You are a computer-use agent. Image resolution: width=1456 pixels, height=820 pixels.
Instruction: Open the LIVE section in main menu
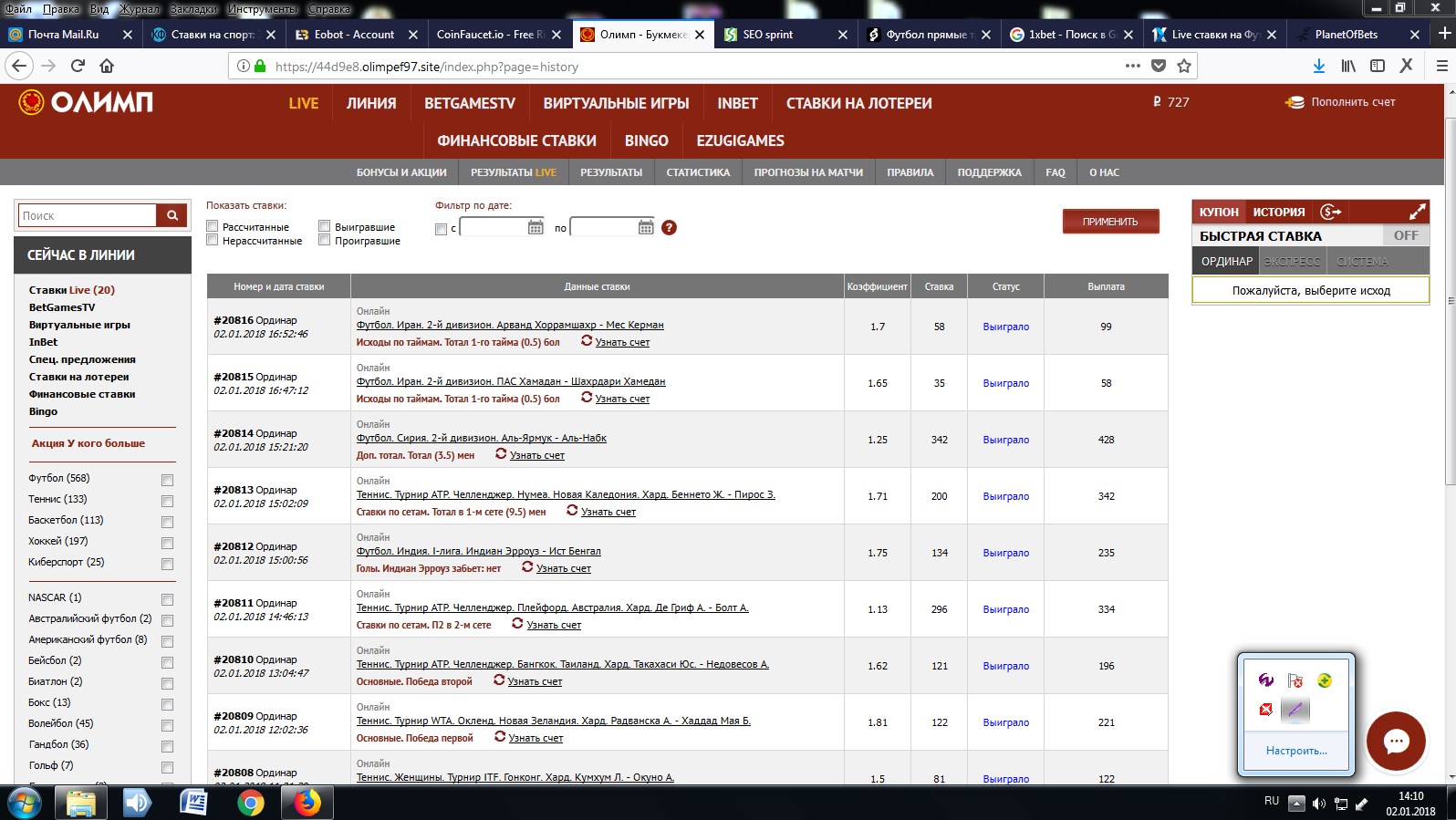[303, 103]
